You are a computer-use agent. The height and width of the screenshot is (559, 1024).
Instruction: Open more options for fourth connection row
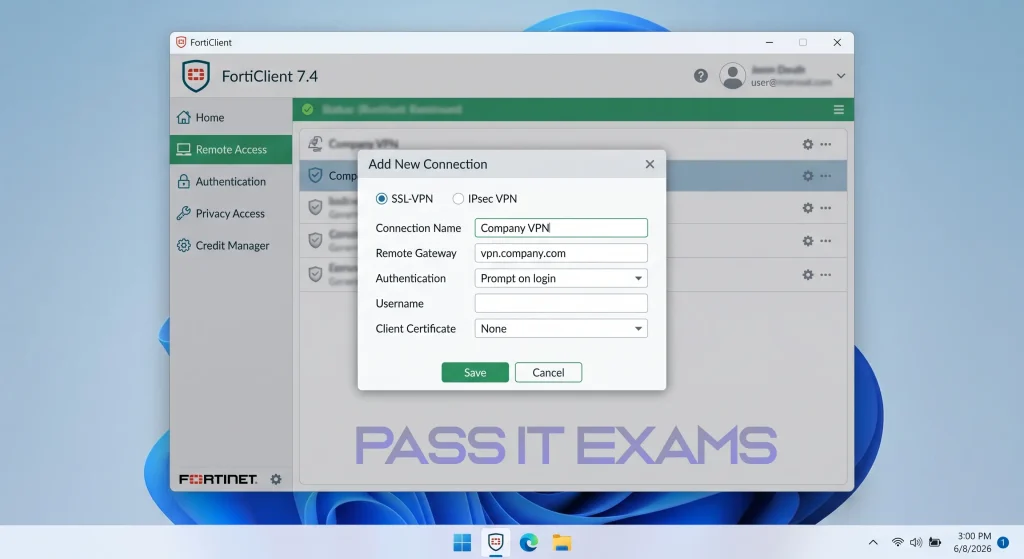826,241
